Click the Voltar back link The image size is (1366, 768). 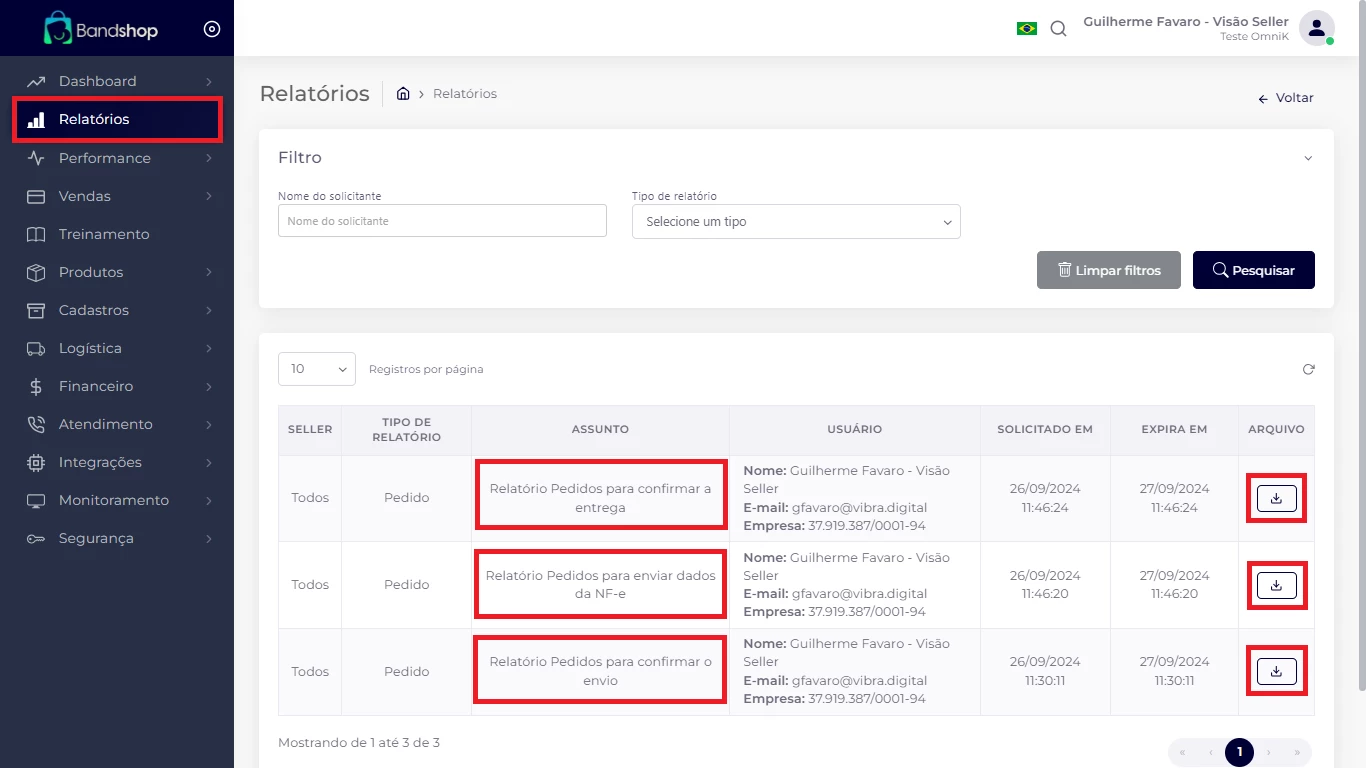pyautogui.click(x=1286, y=98)
